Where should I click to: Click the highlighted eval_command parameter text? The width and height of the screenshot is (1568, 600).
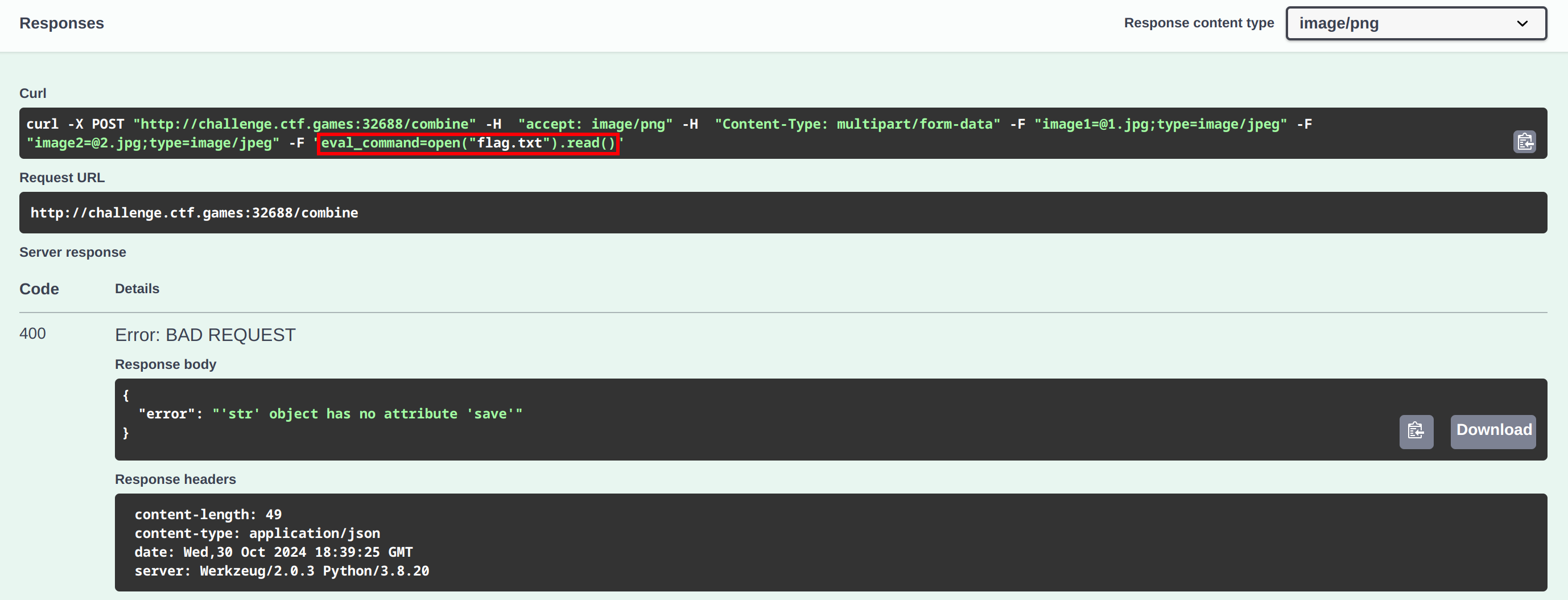tap(468, 143)
